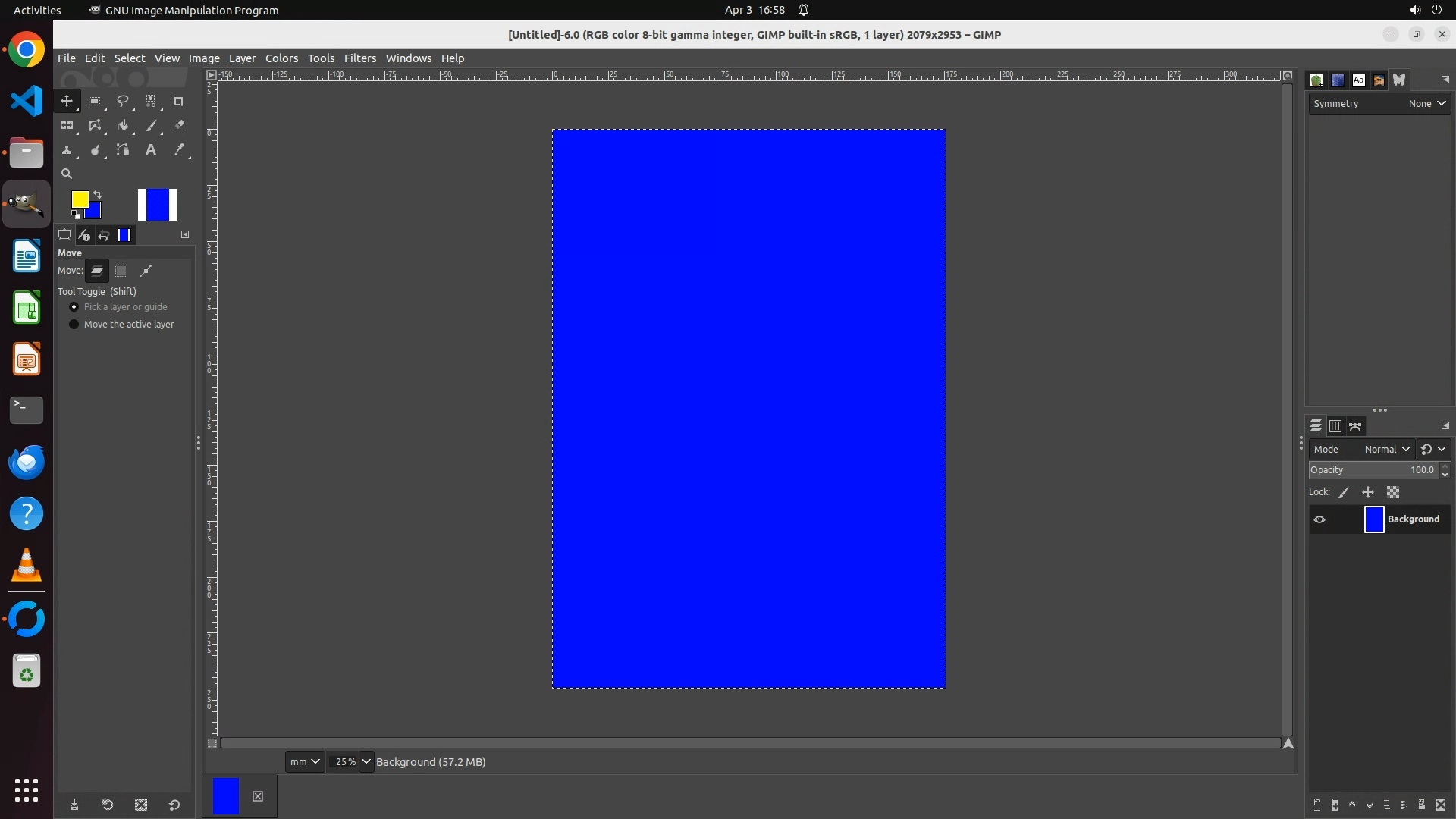Switch to the Channels tab
This screenshot has width=1456, height=819.
click(x=1335, y=426)
